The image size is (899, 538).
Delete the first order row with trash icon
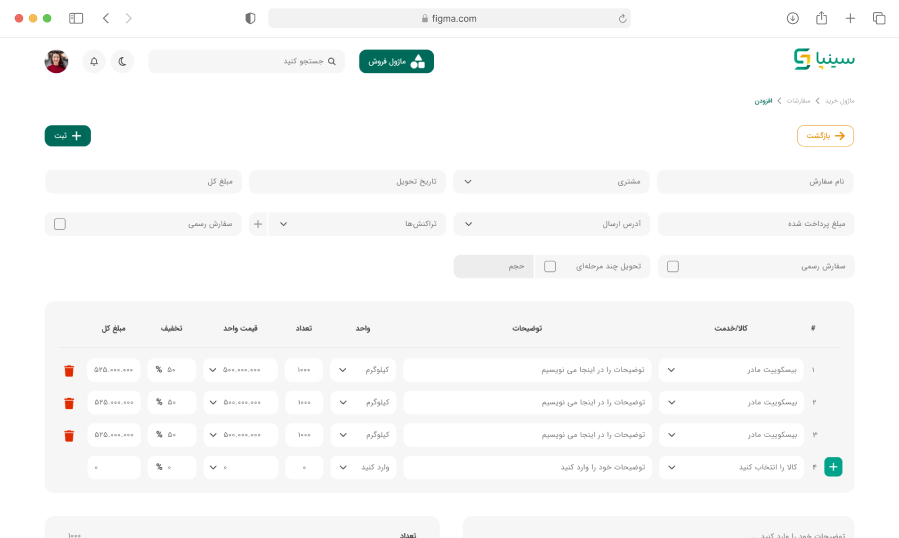click(69, 370)
